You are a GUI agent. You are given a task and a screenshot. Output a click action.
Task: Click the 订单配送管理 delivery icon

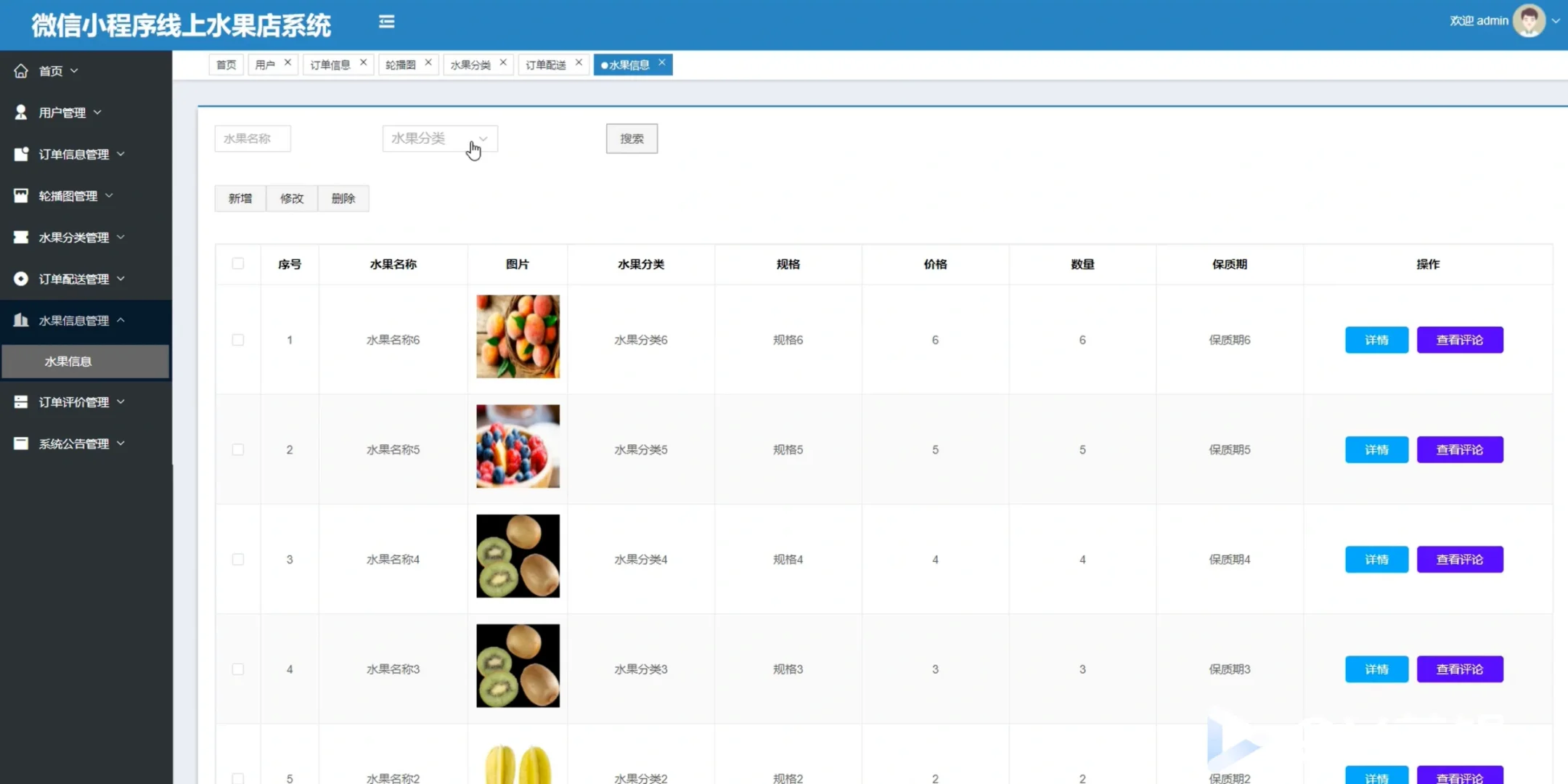pyautogui.click(x=20, y=278)
